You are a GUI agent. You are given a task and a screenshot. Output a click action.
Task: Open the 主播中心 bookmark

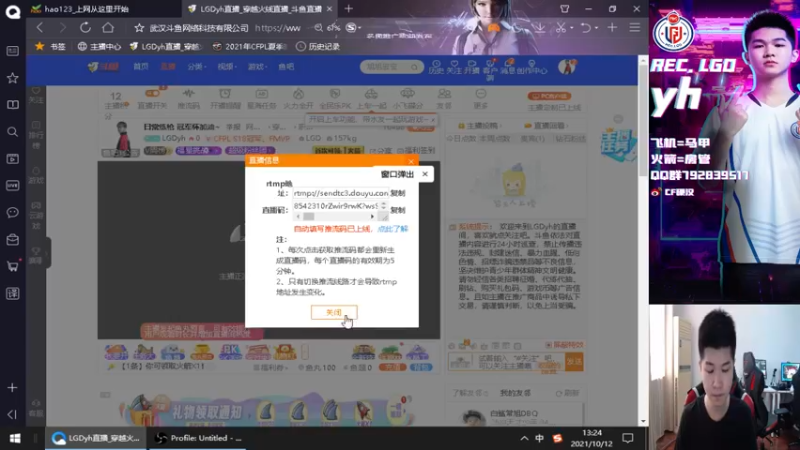[99, 46]
